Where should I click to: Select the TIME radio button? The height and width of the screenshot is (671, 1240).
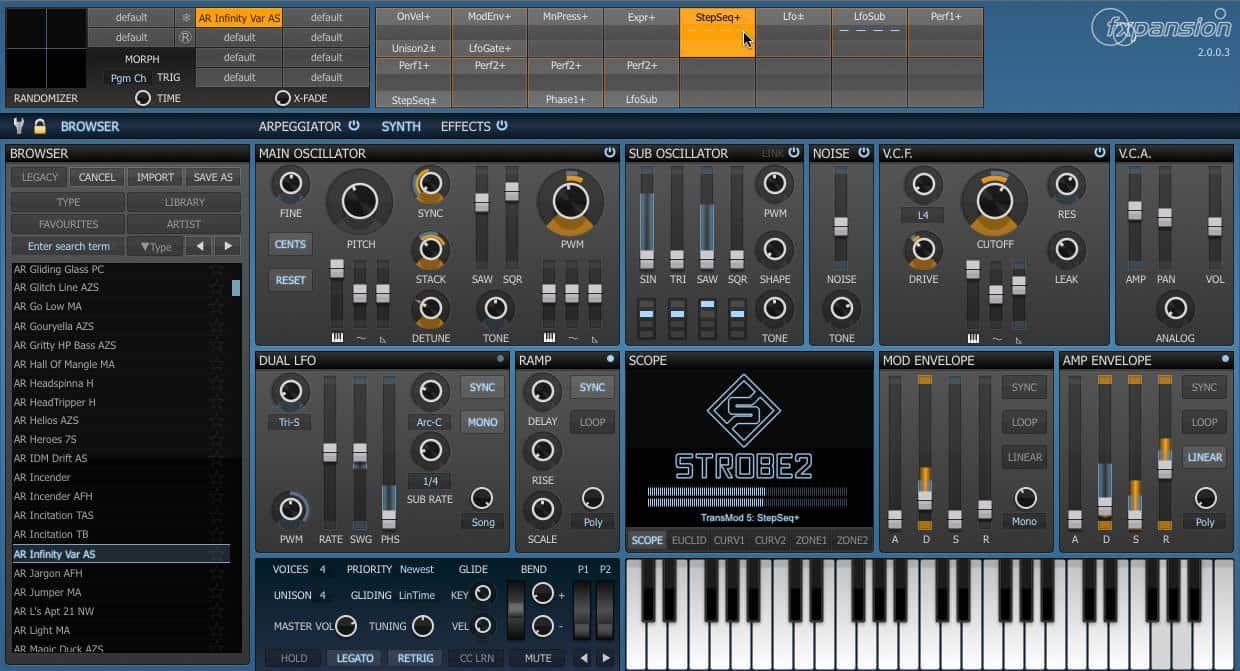coord(143,98)
